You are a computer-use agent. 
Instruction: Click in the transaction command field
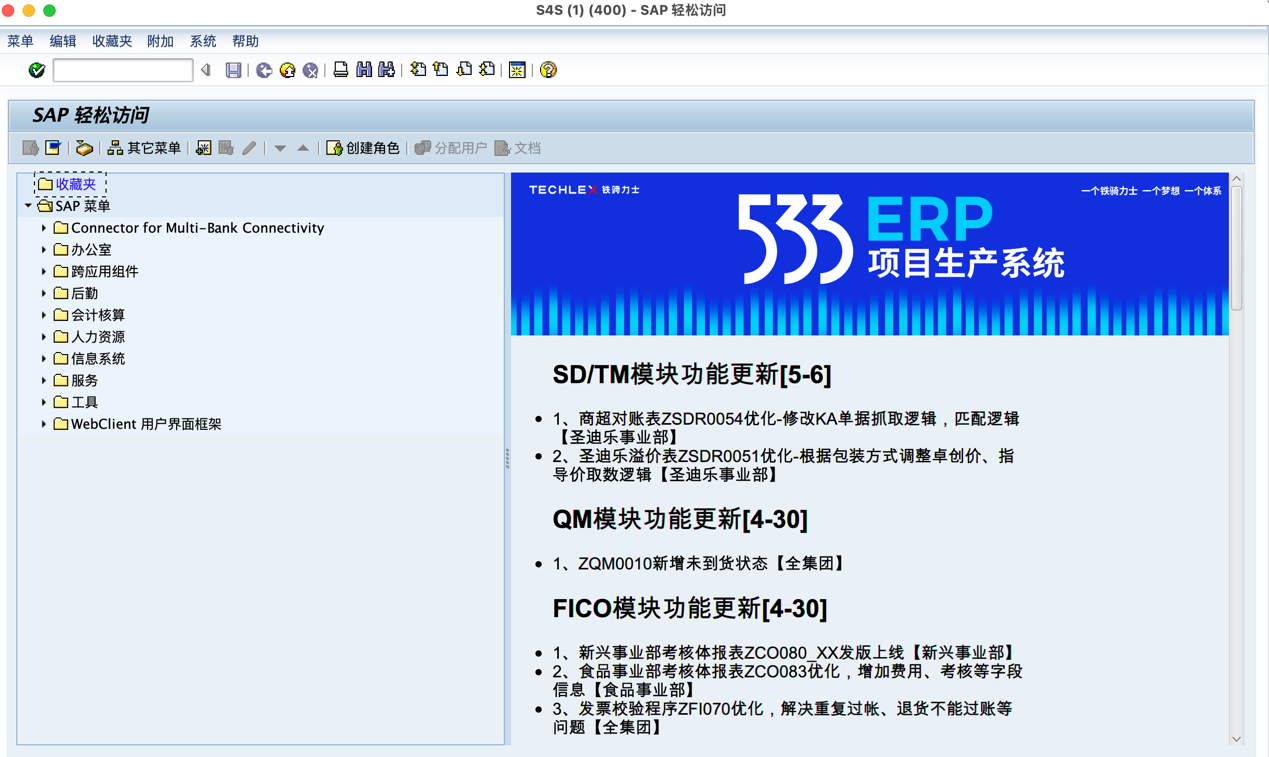123,70
